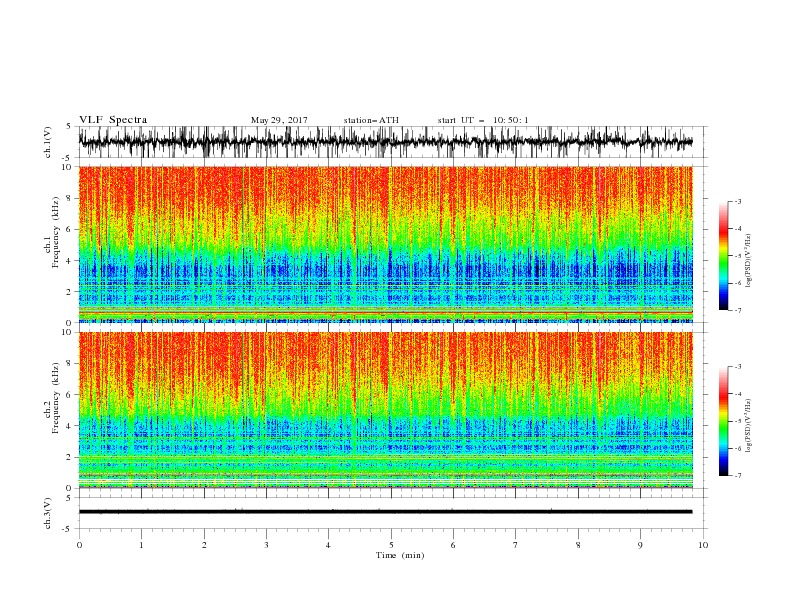Click the 'VLF Spectra' title text

click(113, 120)
